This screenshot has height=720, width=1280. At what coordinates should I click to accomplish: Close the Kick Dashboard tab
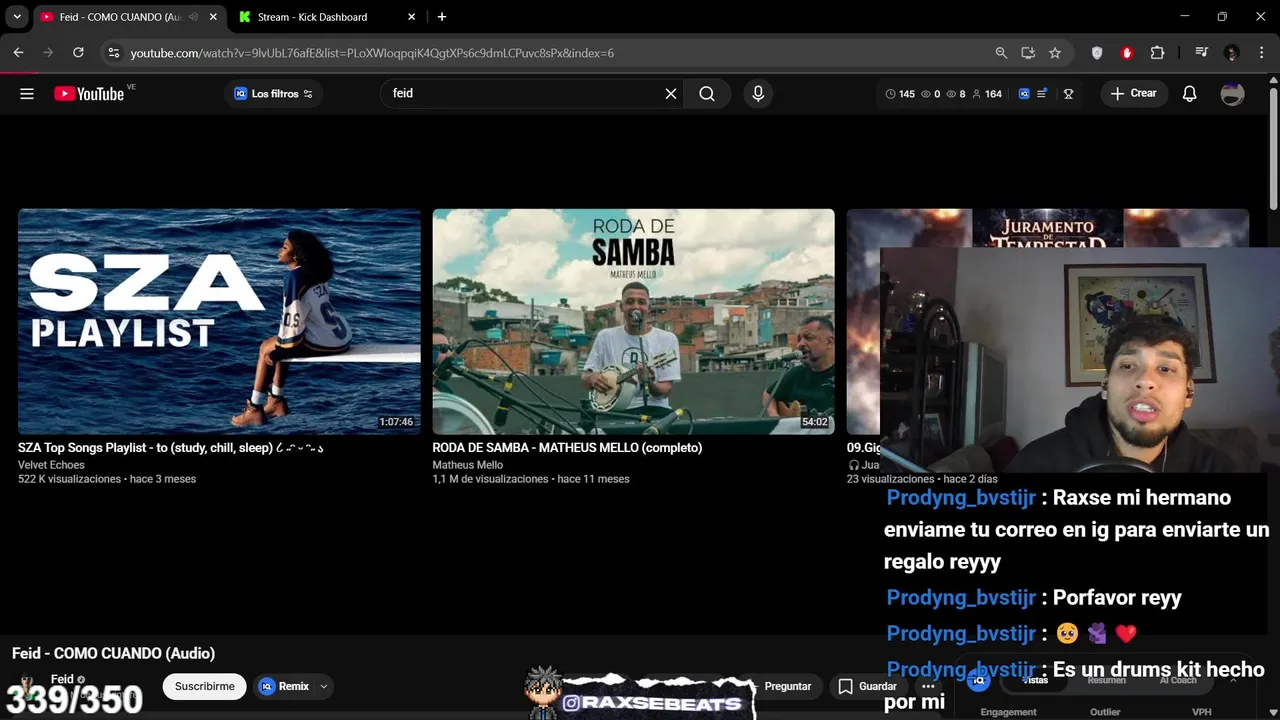coord(411,17)
